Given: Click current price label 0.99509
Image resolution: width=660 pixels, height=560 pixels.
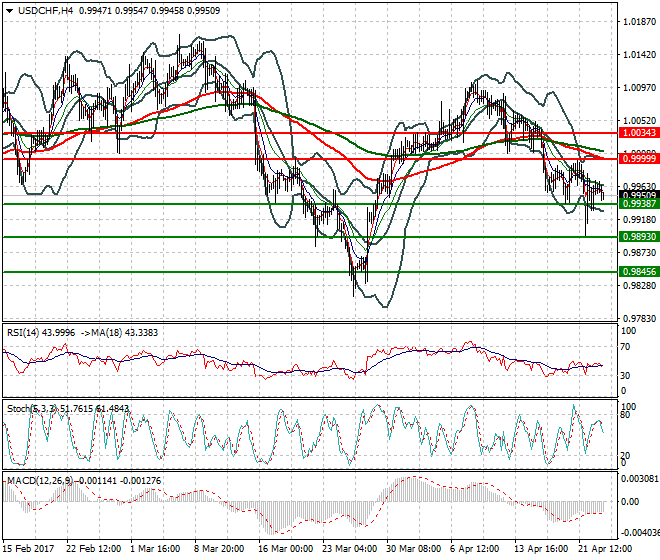Looking at the screenshot, I should tap(639, 195).
